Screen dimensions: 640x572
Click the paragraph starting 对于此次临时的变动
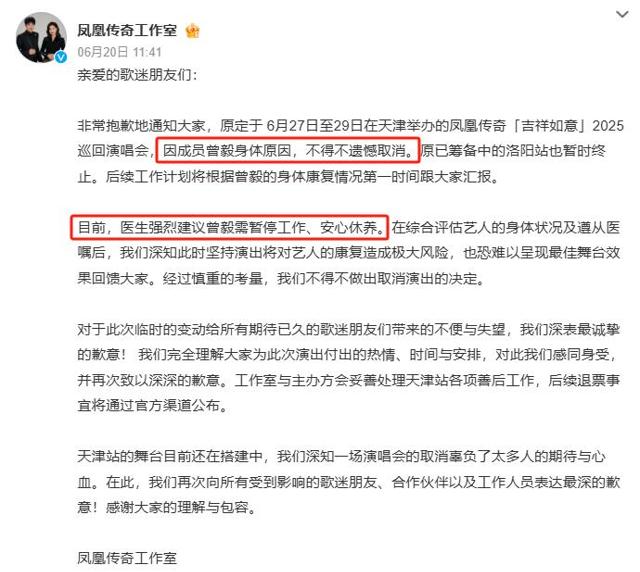349,367
